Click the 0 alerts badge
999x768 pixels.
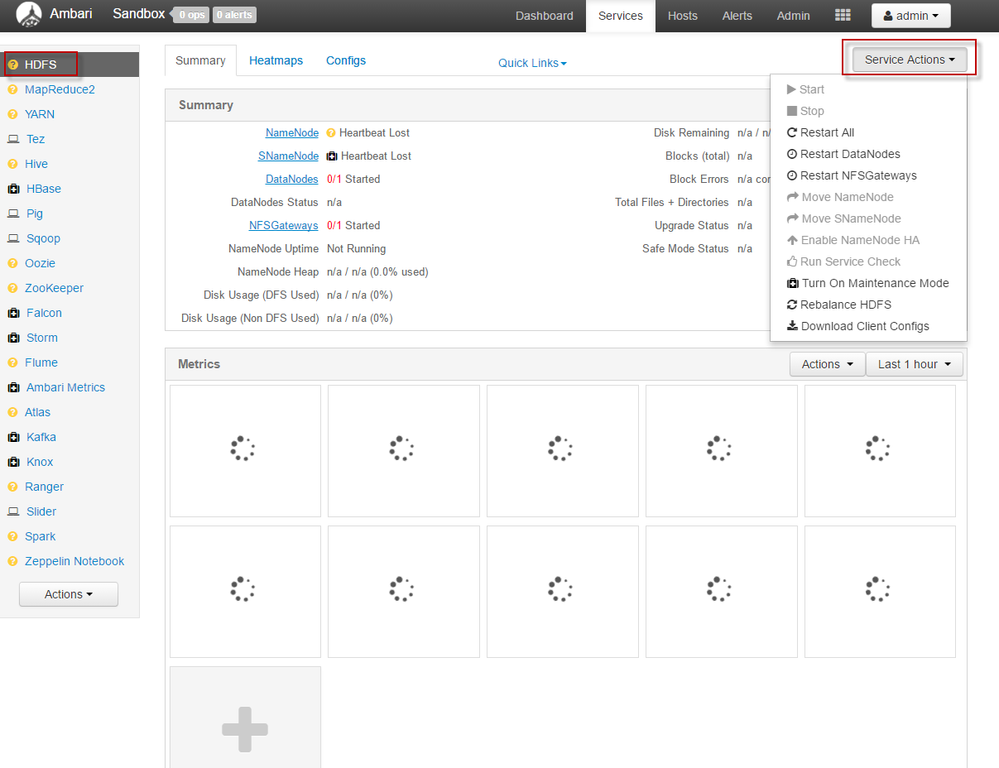click(234, 15)
